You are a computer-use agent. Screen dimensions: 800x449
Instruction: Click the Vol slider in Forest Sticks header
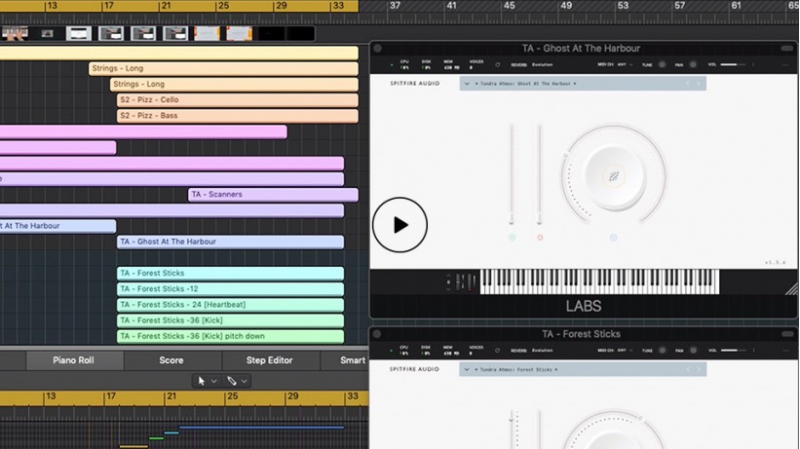(x=733, y=351)
